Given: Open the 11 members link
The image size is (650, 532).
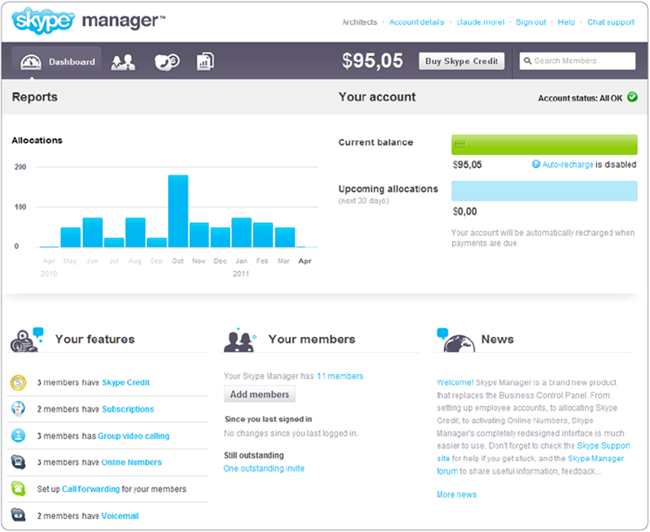Looking at the screenshot, I should [x=340, y=376].
